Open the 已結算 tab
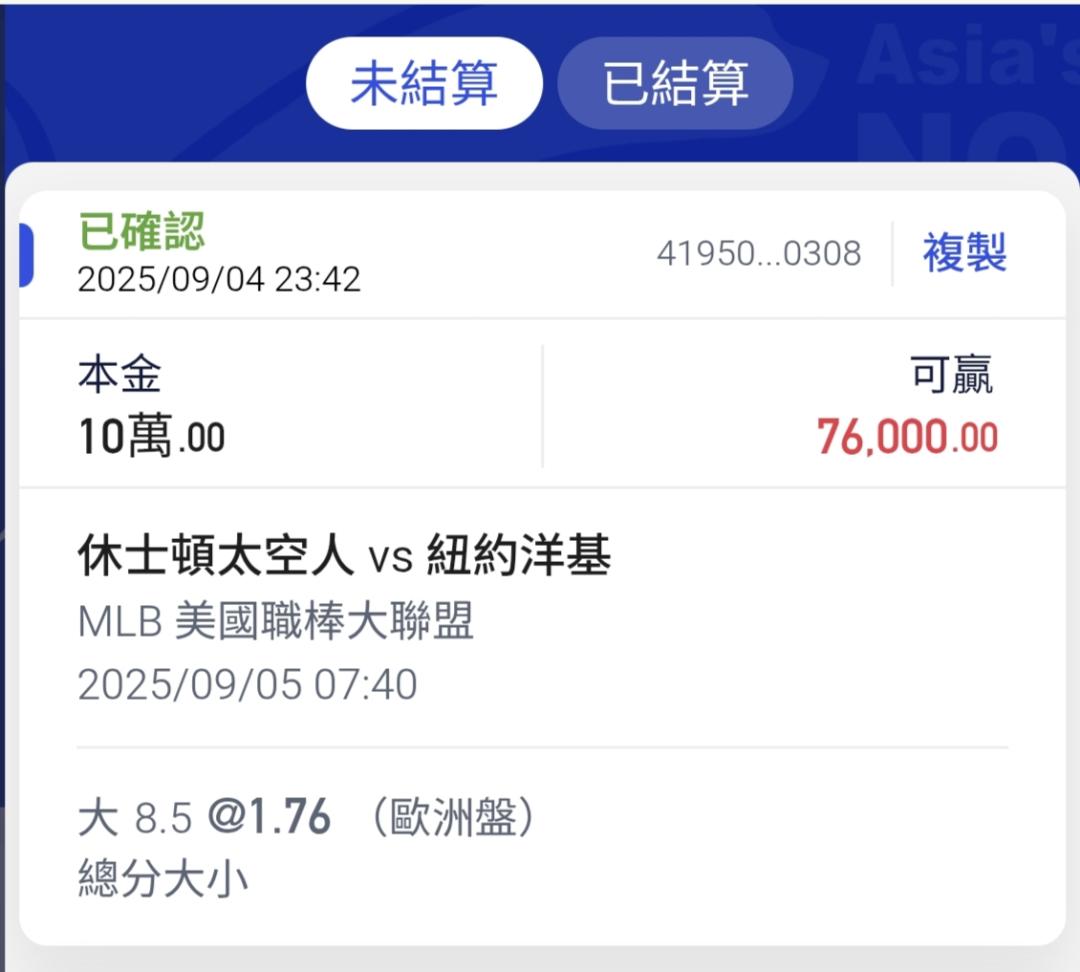This screenshot has height=972, width=1080. coord(675,83)
